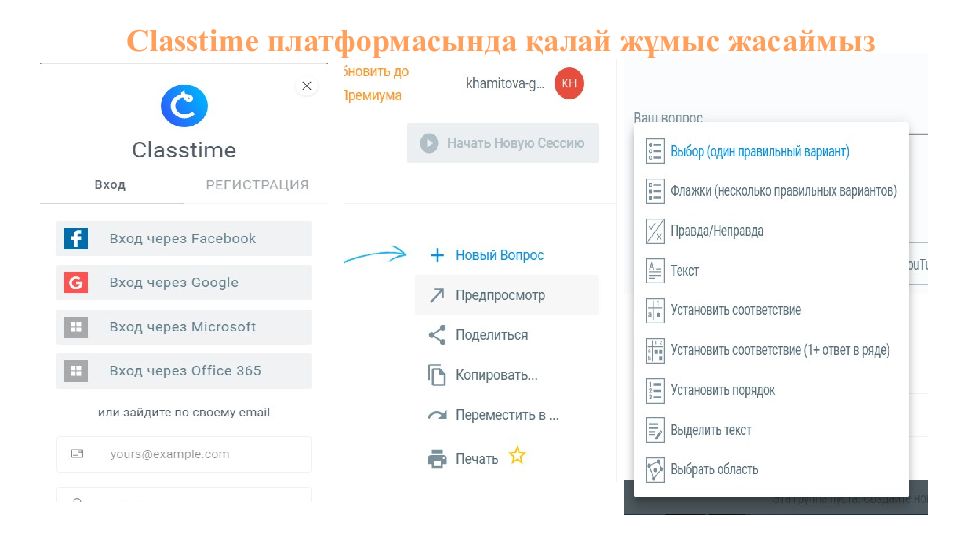The image size is (960, 540).
Task: Click the Текст question type icon
Action: [x=655, y=271]
